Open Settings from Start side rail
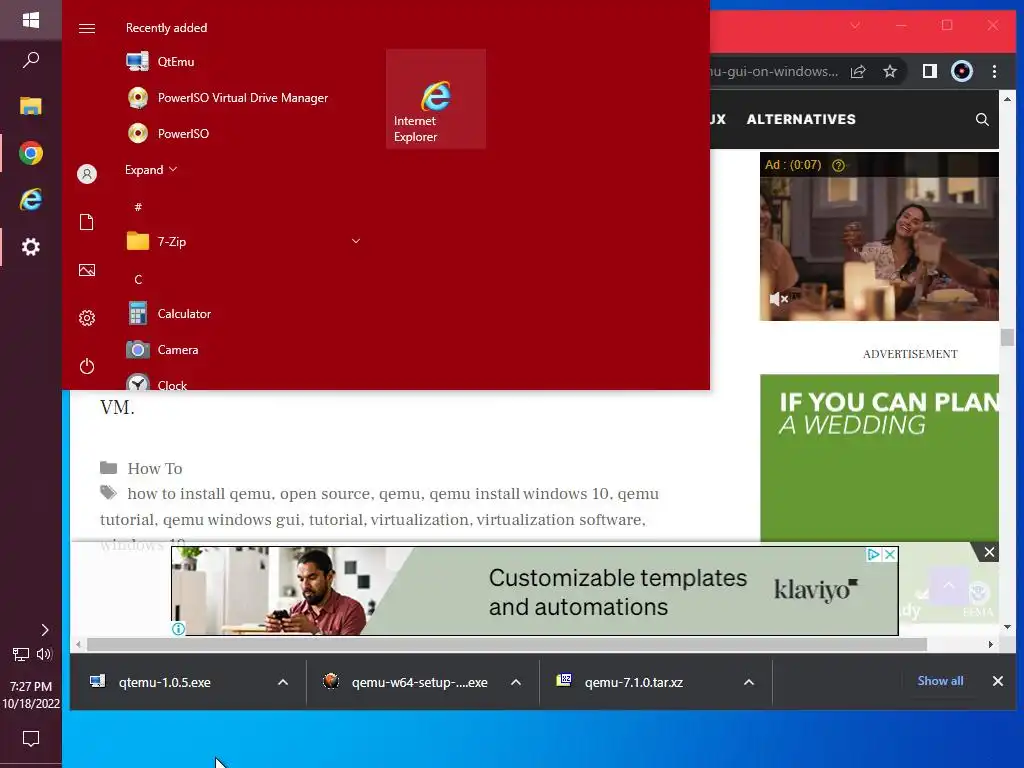 [87, 318]
